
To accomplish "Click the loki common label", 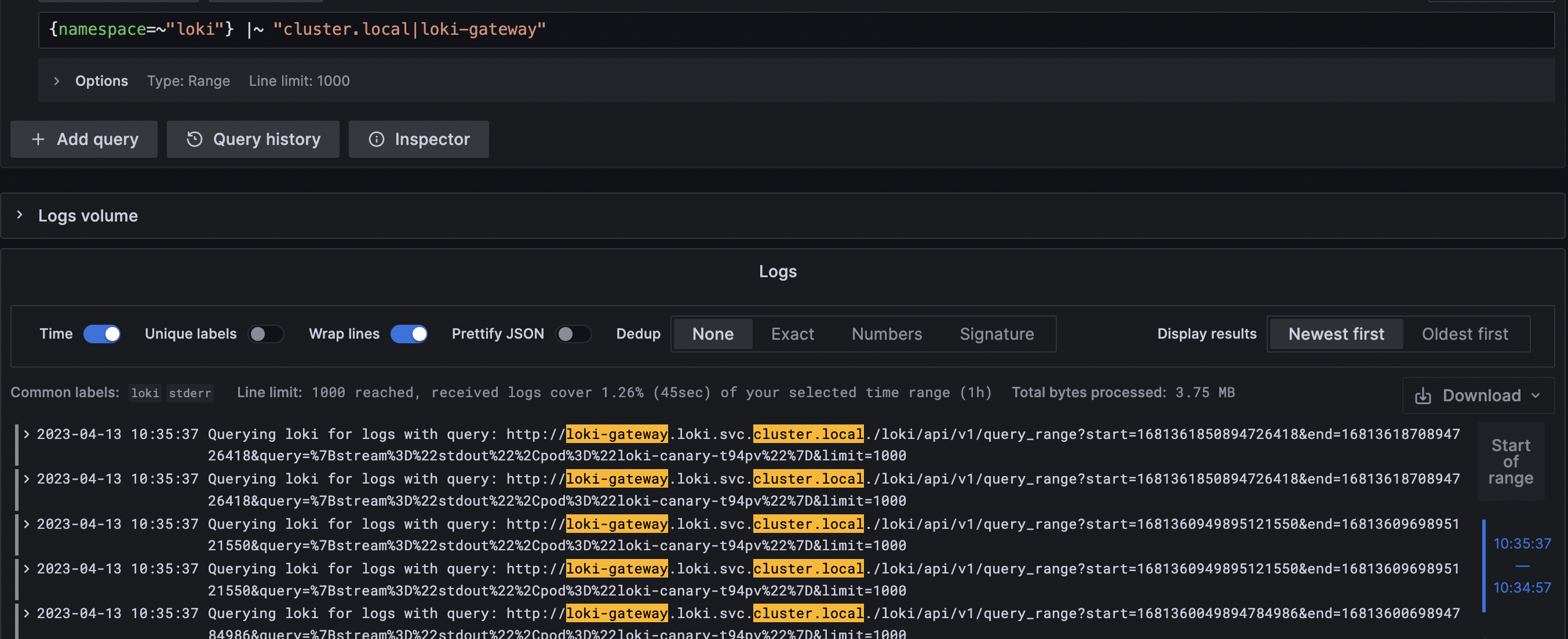I will coord(145,394).
